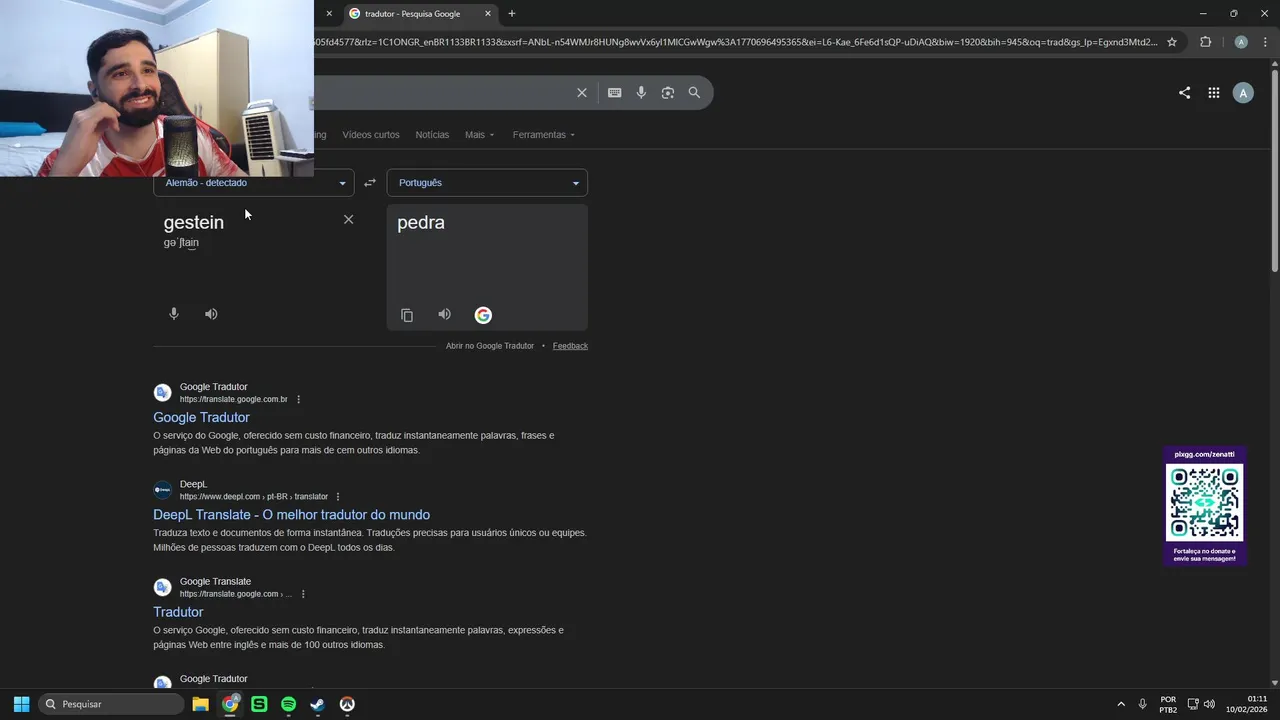Image resolution: width=1280 pixels, height=720 pixels.
Task: Click the translate.google.com.br URL
Action: [x=233, y=399]
